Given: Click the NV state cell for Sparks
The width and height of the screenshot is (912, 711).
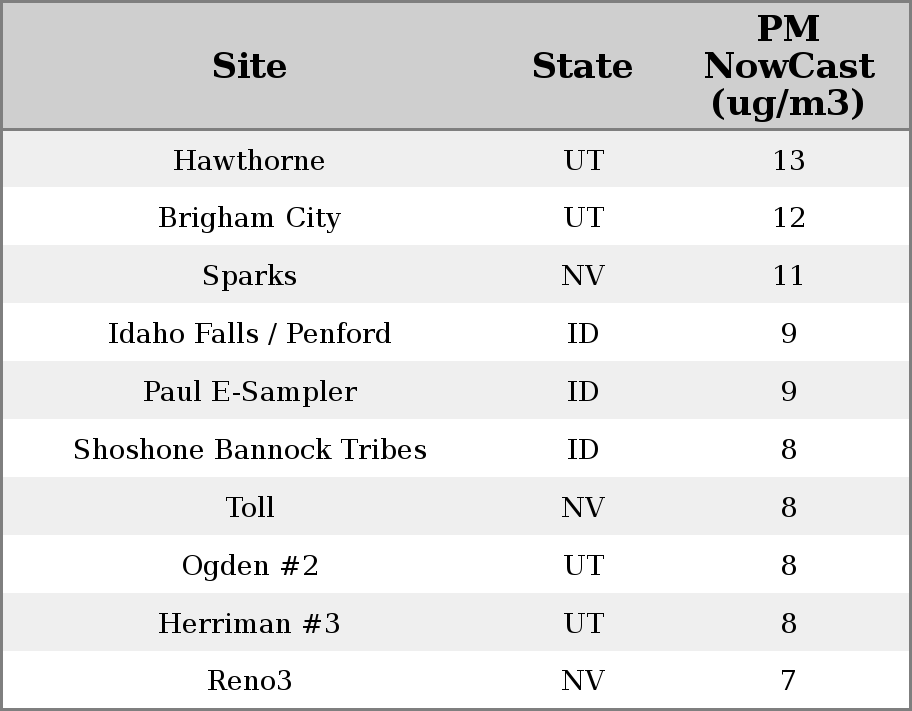Looking at the screenshot, I should point(582,276).
